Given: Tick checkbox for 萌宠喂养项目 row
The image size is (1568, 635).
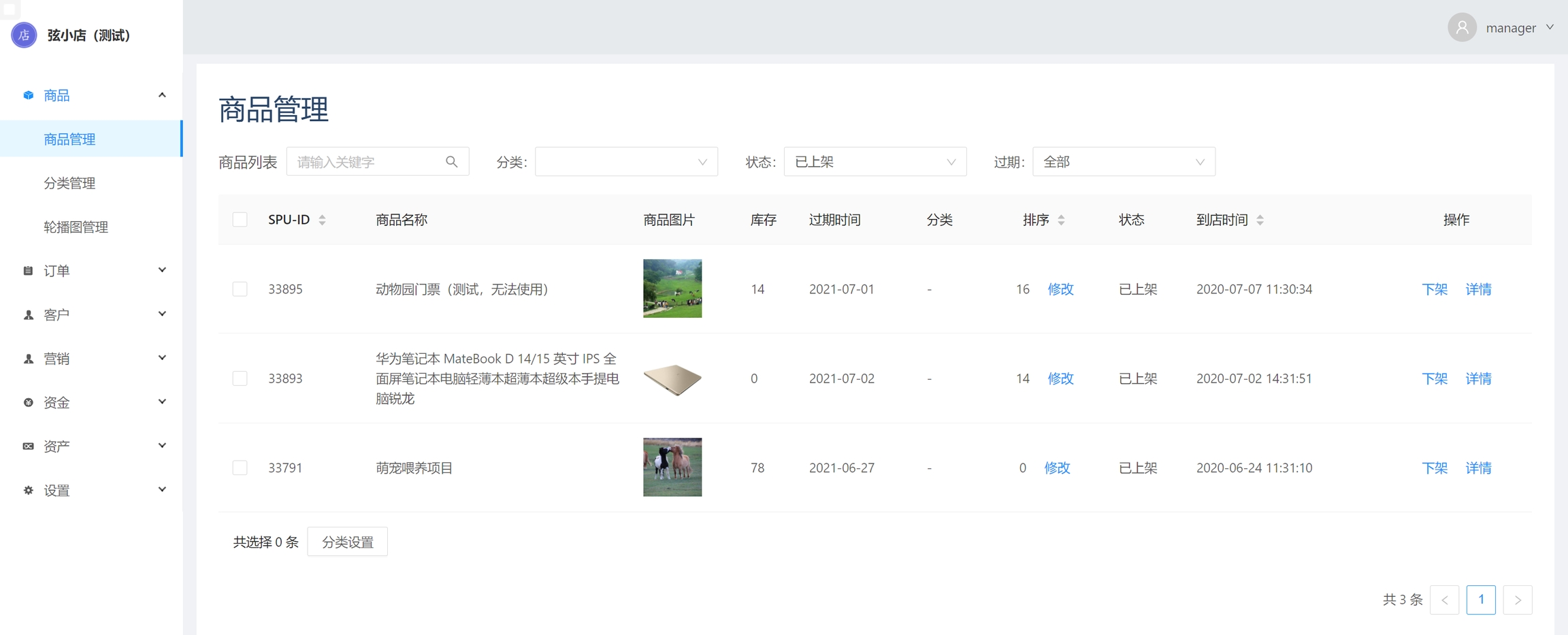Looking at the screenshot, I should click(240, 468).
